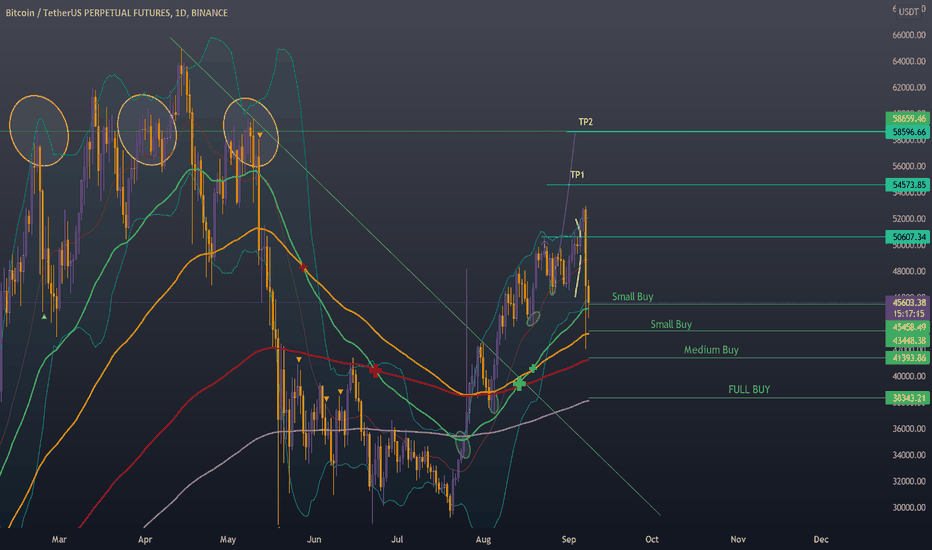Click the Apr label on time axis
The width and height of the screenshot is (932, 550).
[145, 539]
